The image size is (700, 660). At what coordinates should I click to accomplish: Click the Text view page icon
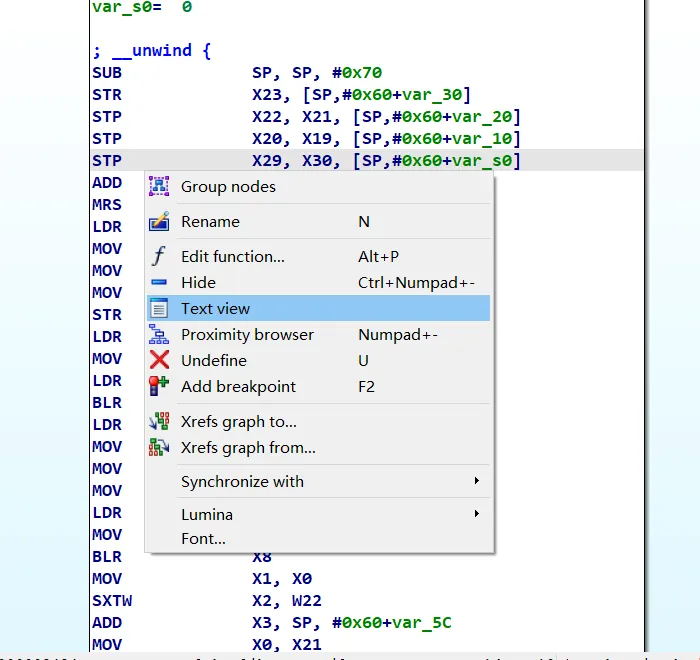click(159, 308)
